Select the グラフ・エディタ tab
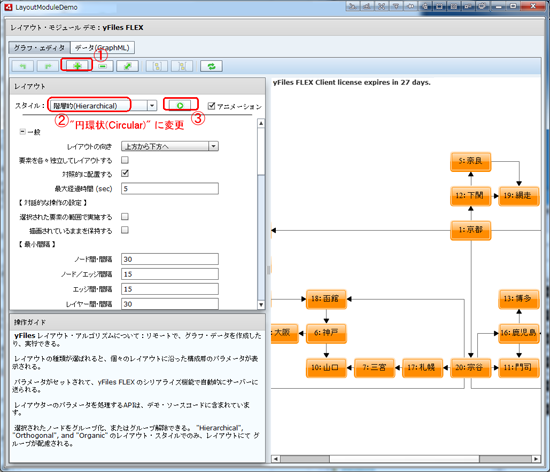The width and height of the screenshot is (550, 472). 39,48
